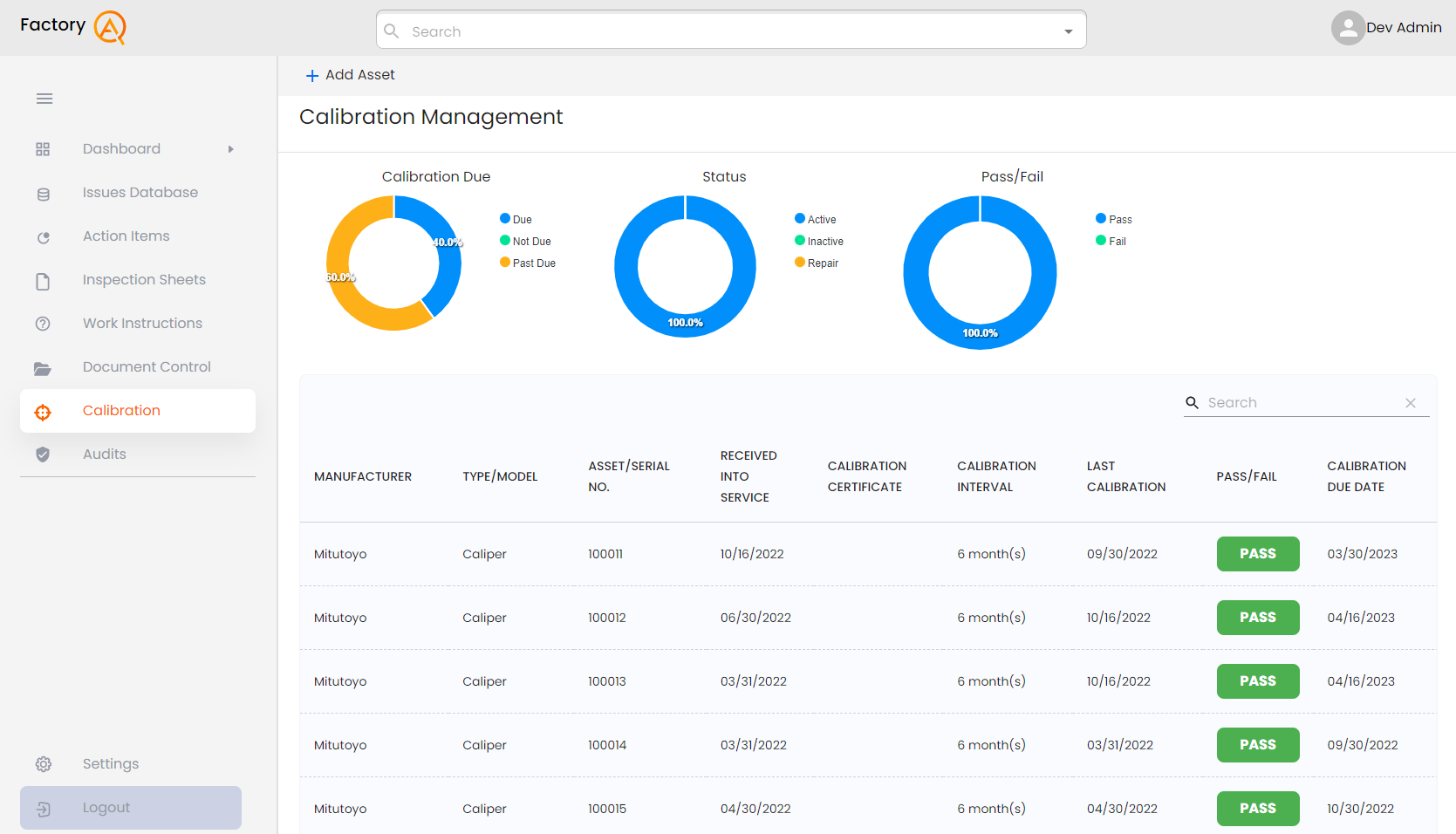Viewport: 1456px width, 834px height.
Task: Click the Factory logo icon
Action: click(110, 27)
